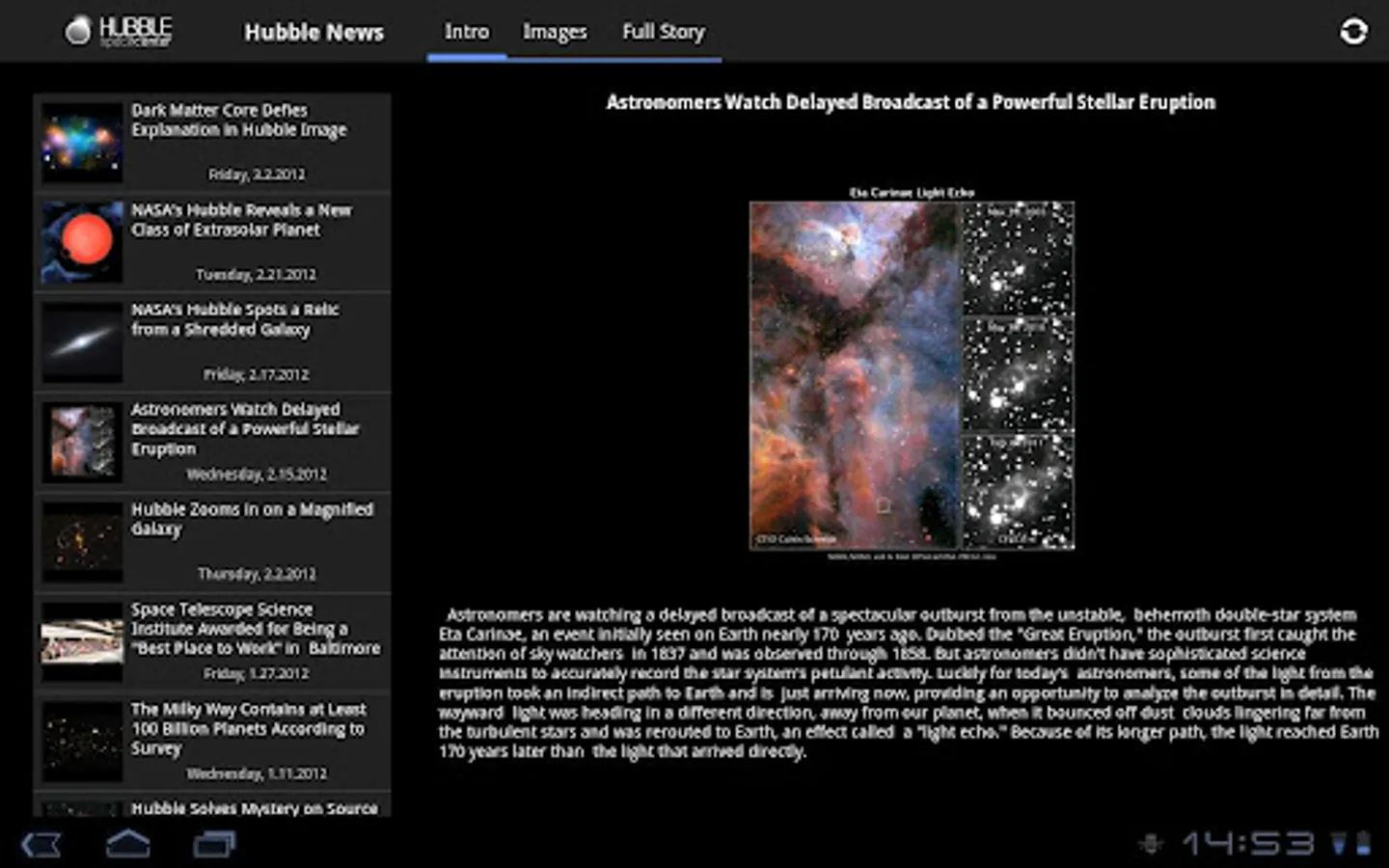The height and width of the screenshot is (868, 1389).
Task: Open New Class of Extrasolar Planet story
Action: (212, 242)
